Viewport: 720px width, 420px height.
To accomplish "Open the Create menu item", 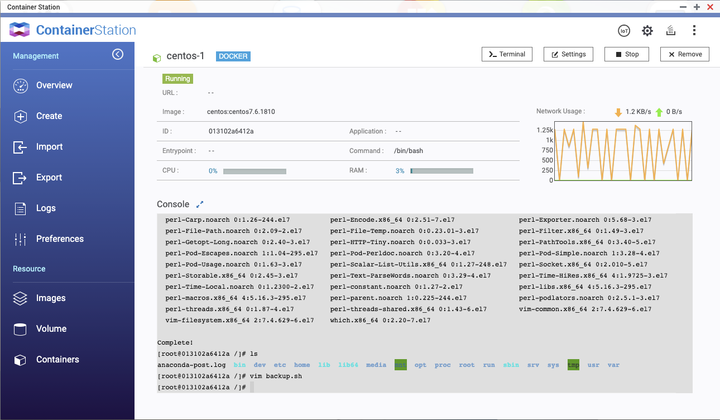I will [49, 116].
